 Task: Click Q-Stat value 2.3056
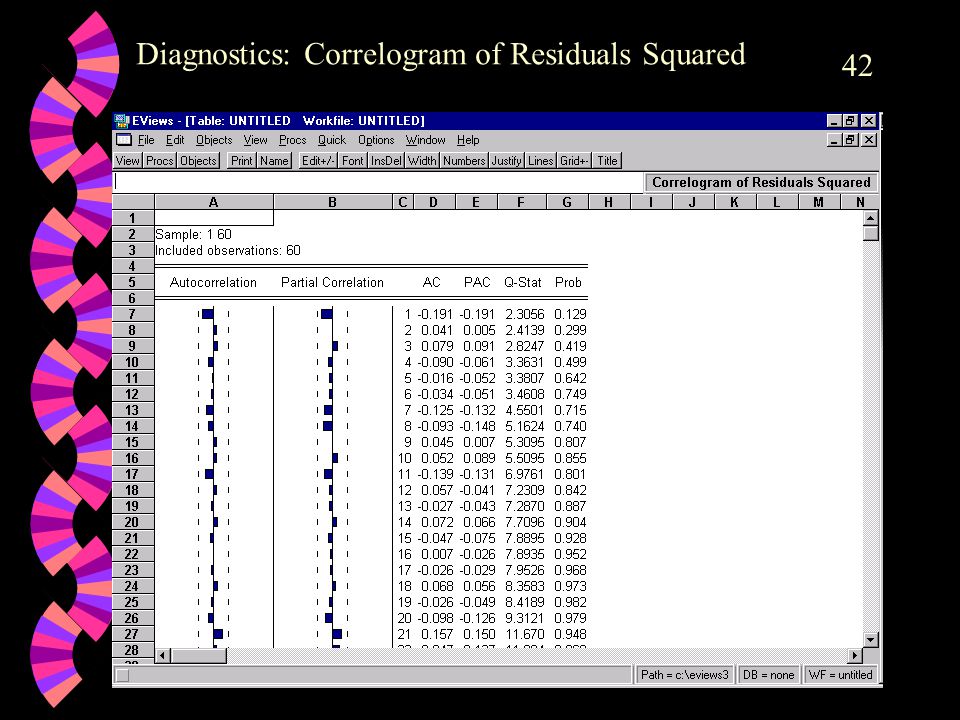524,314
